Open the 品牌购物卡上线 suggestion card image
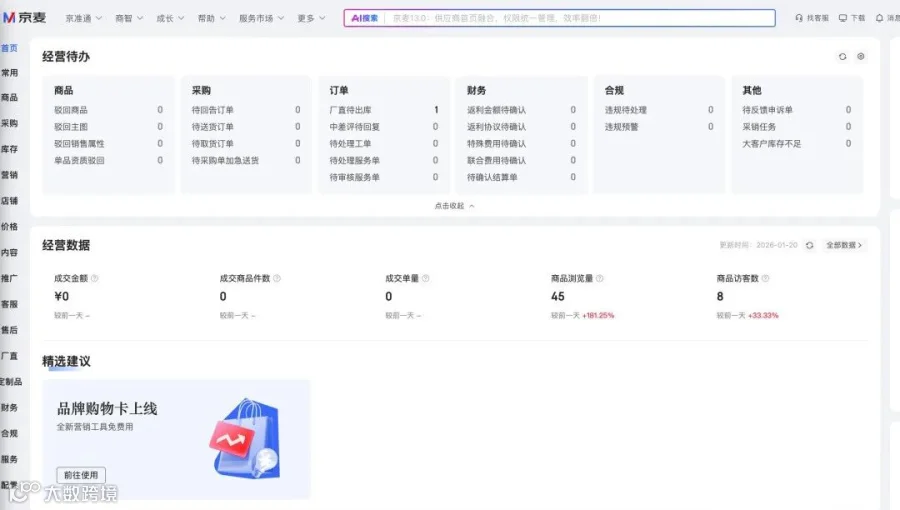 click(x=246, y=438)
